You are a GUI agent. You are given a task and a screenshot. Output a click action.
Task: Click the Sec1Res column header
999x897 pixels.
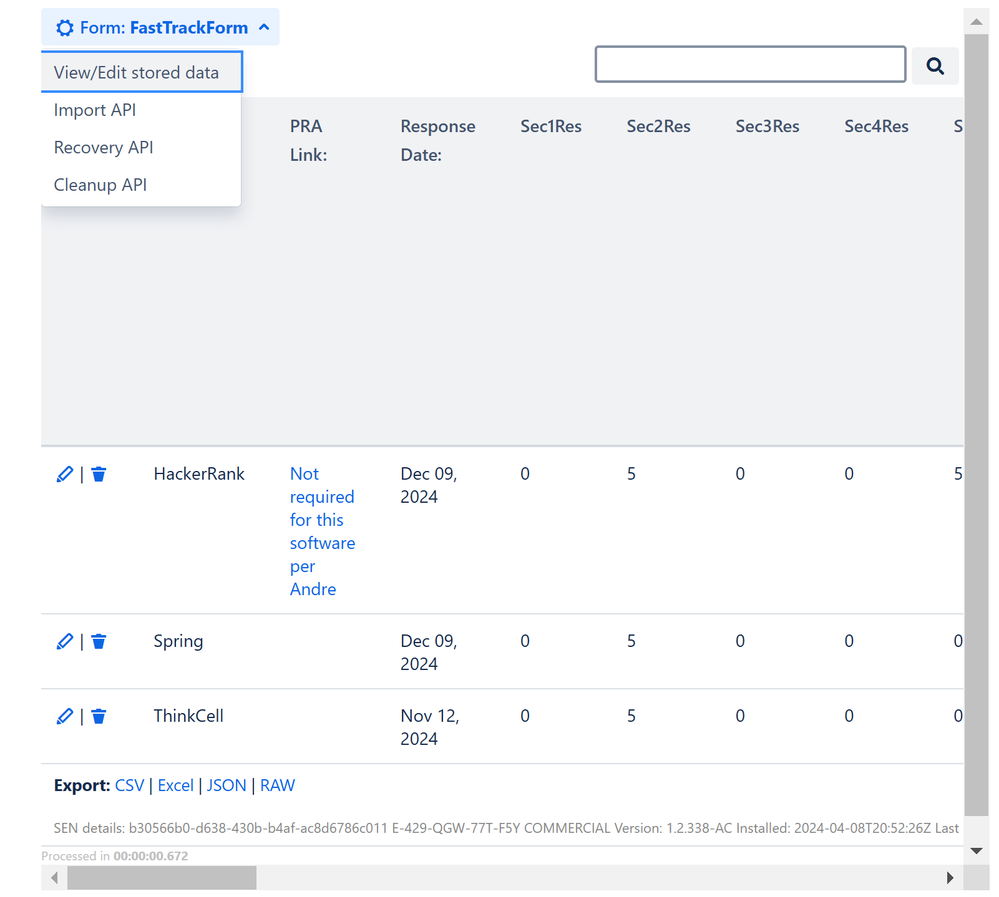(551, 126)
